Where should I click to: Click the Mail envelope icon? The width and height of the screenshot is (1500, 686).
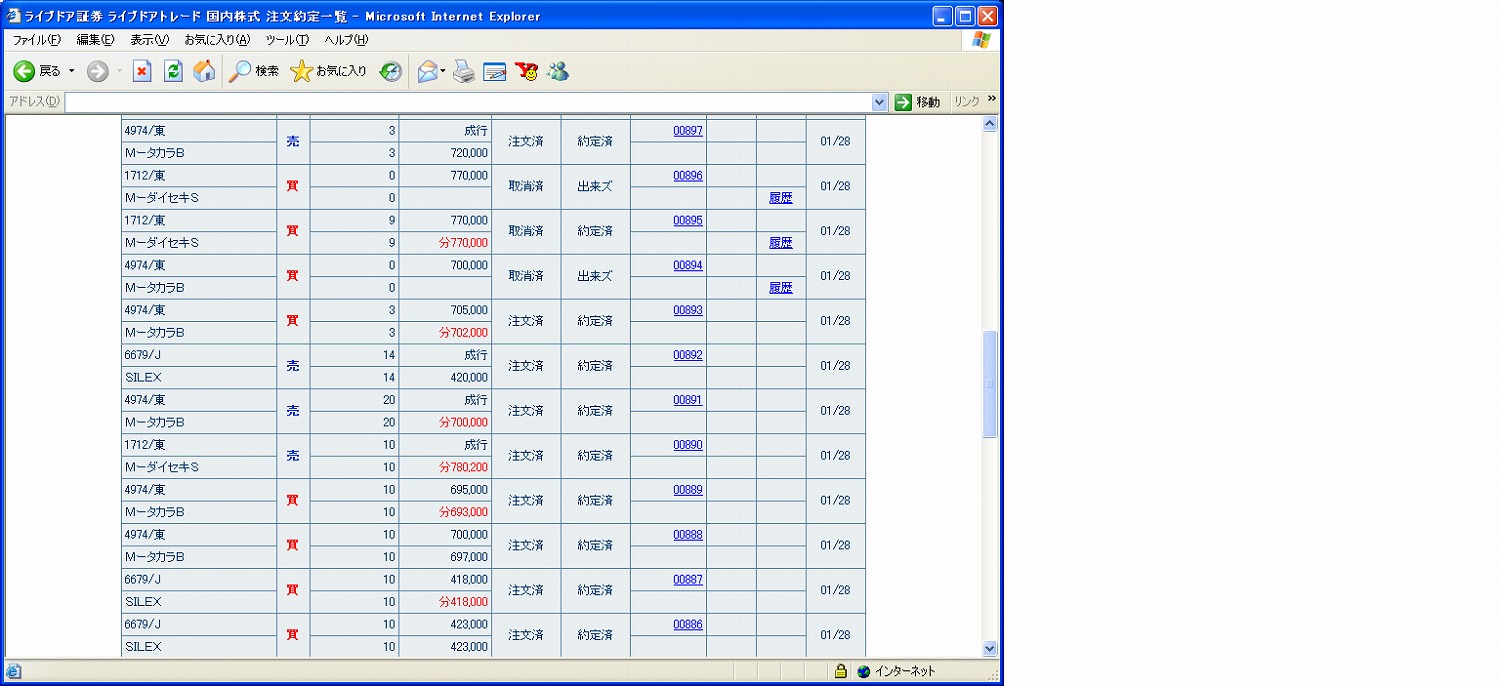point(428,71)
